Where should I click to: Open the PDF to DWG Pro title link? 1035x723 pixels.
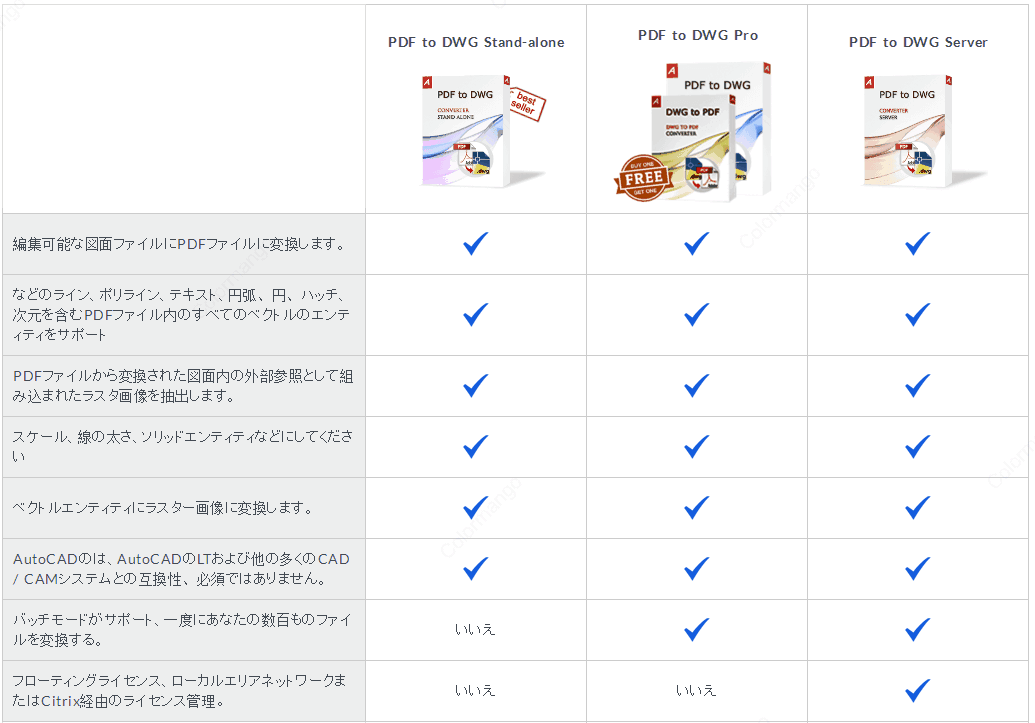coord(698,35)
